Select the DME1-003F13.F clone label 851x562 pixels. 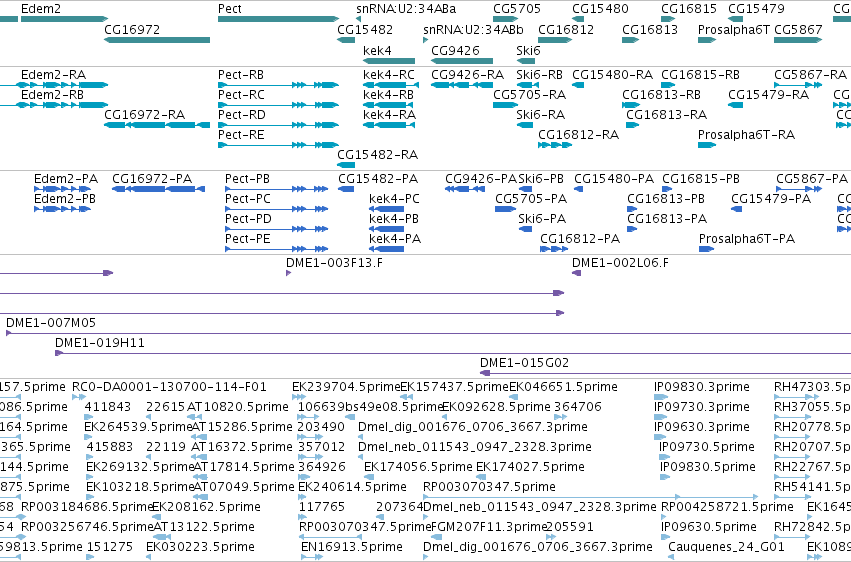pyautogui.click(x=334, y=263)
